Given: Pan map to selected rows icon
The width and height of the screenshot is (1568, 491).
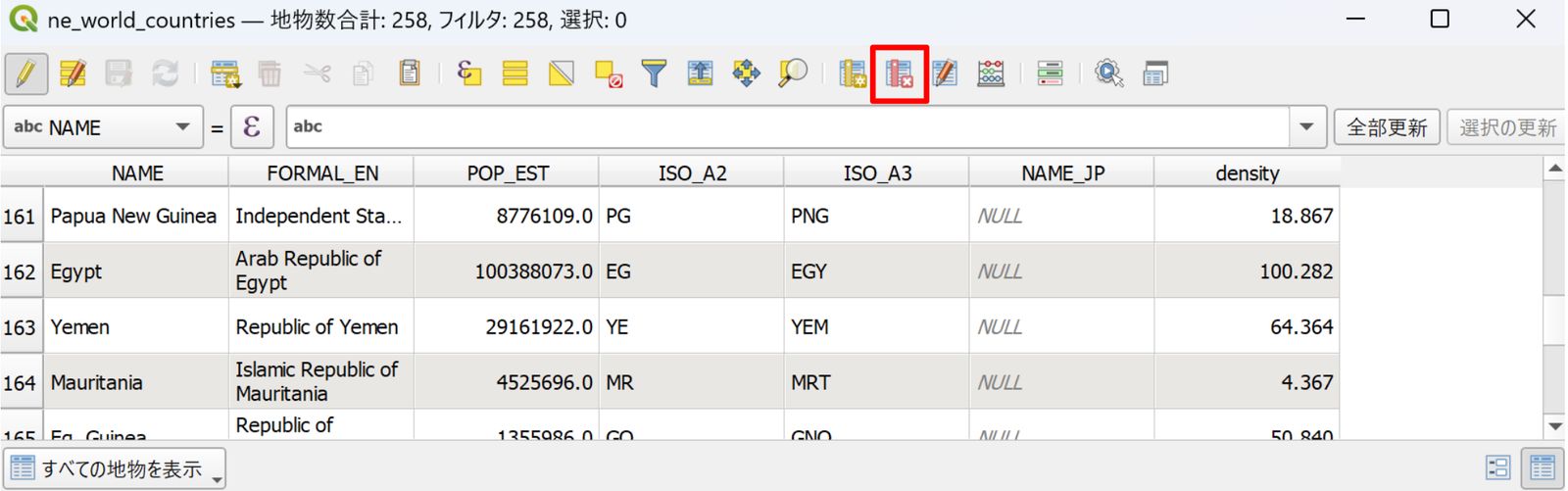Looking at the screenshot, I should (747, 74).
